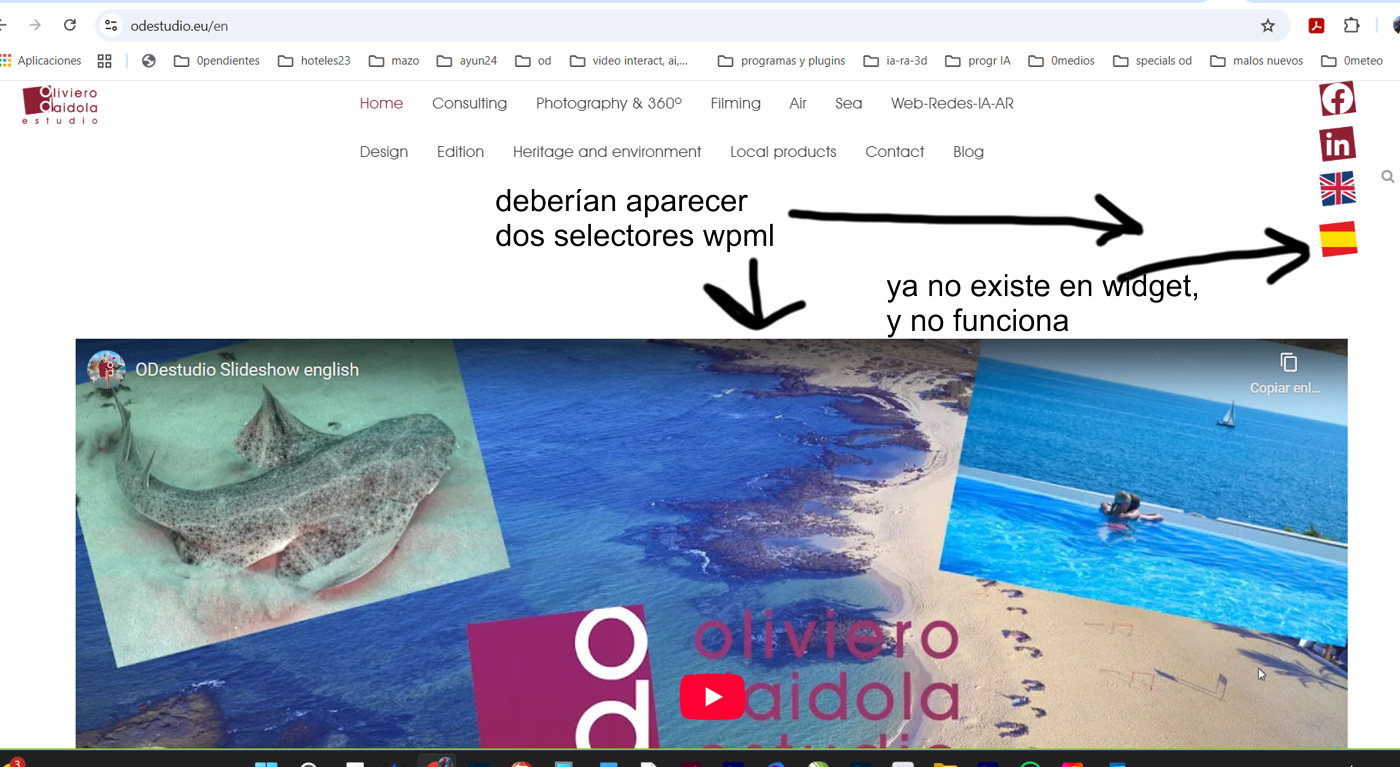The image size is (1400, 767).
Task: Click the ODestudio Slideshow english video title
Action: tap(247, 369)
